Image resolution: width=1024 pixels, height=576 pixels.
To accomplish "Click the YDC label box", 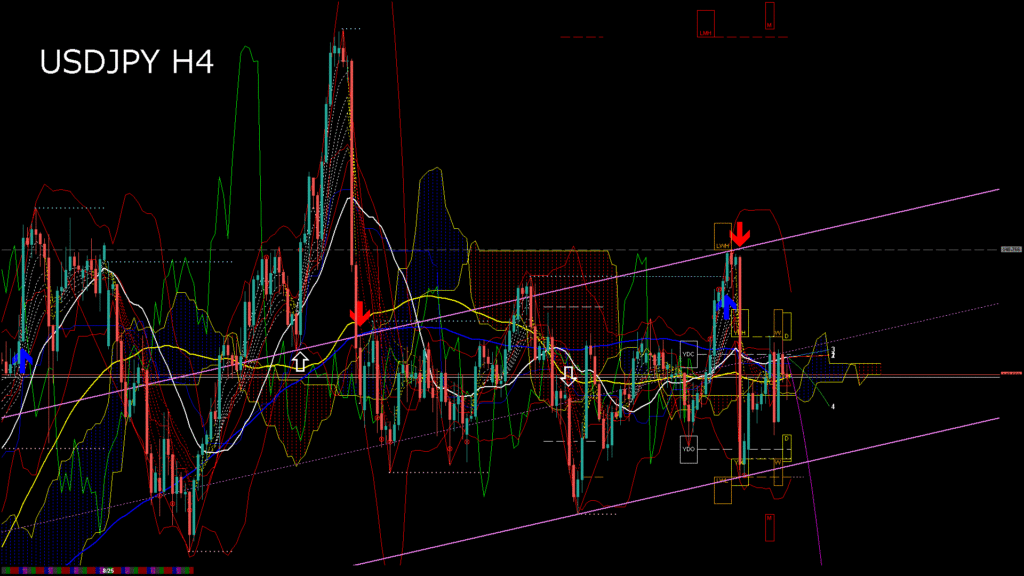I will (688, 355).
